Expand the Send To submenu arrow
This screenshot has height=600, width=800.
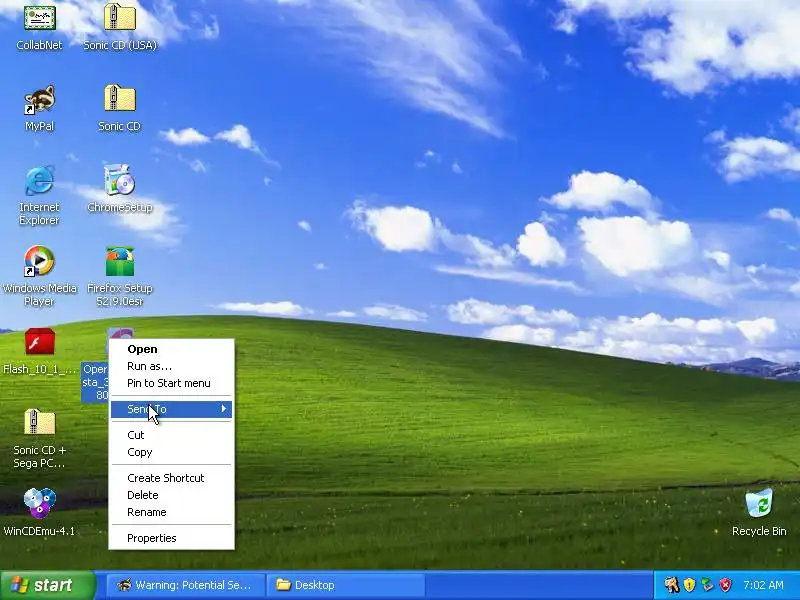click(x=223, y=409)
